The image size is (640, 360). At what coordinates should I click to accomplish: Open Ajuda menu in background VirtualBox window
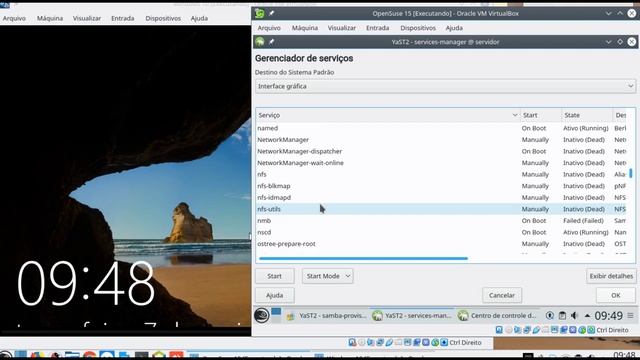[199, 18]
